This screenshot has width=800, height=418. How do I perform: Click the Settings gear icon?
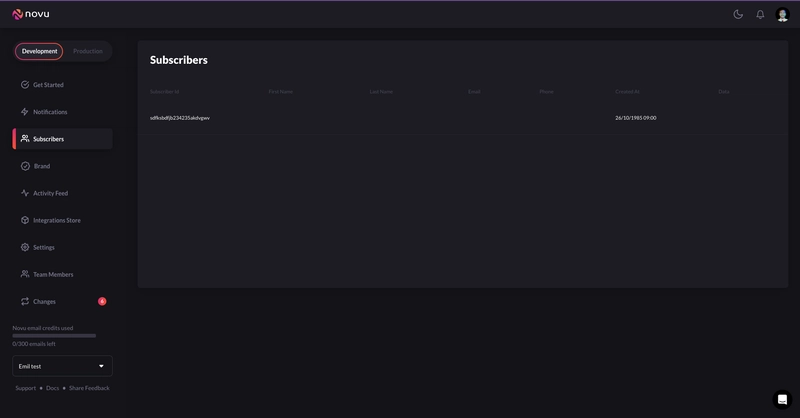(25, 247)
